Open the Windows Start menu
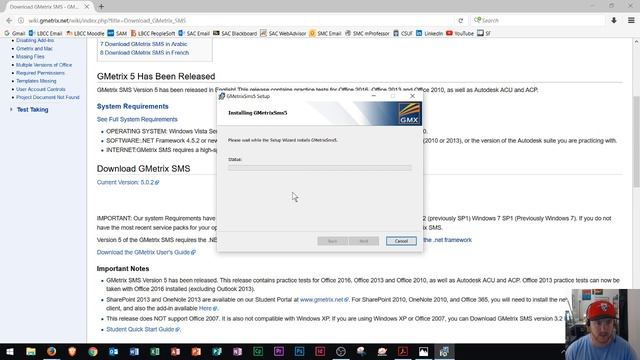 point(10,351)
